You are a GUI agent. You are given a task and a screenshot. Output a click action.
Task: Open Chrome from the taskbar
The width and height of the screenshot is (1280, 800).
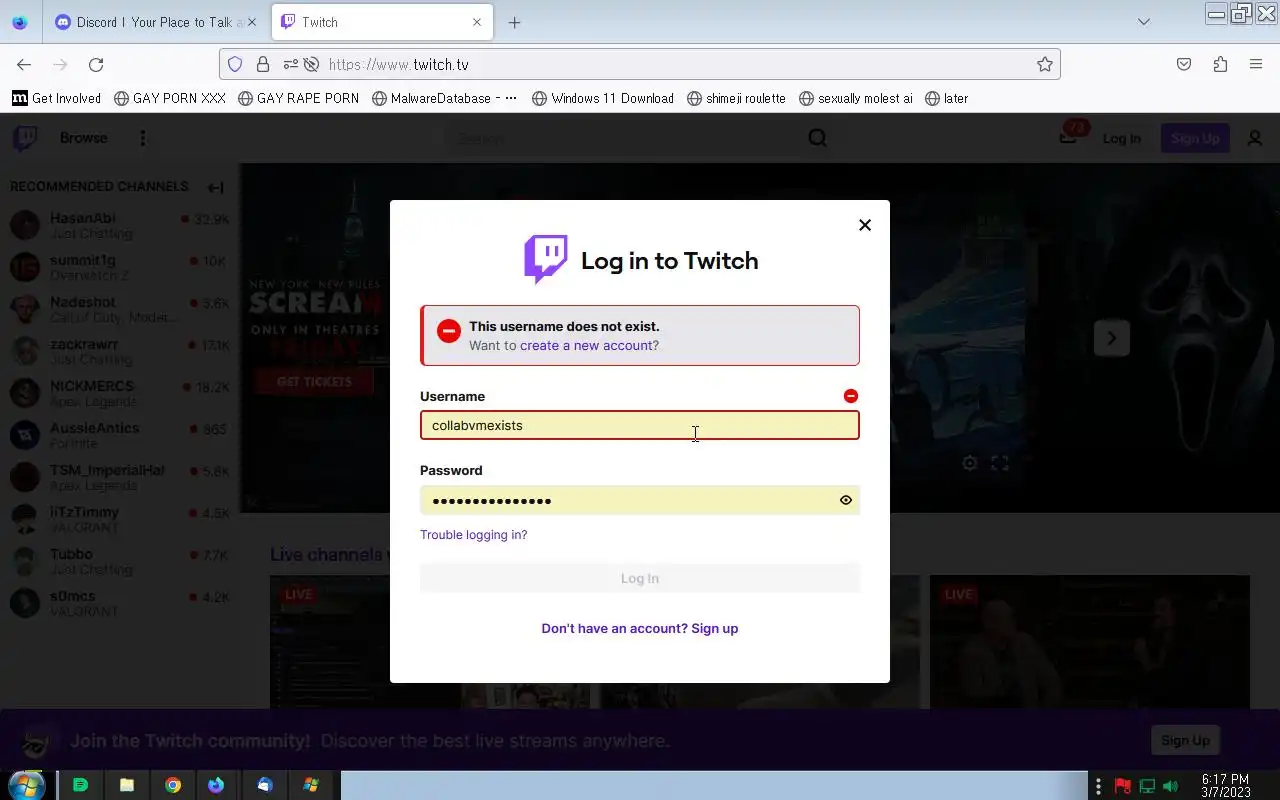coord(173,785)
